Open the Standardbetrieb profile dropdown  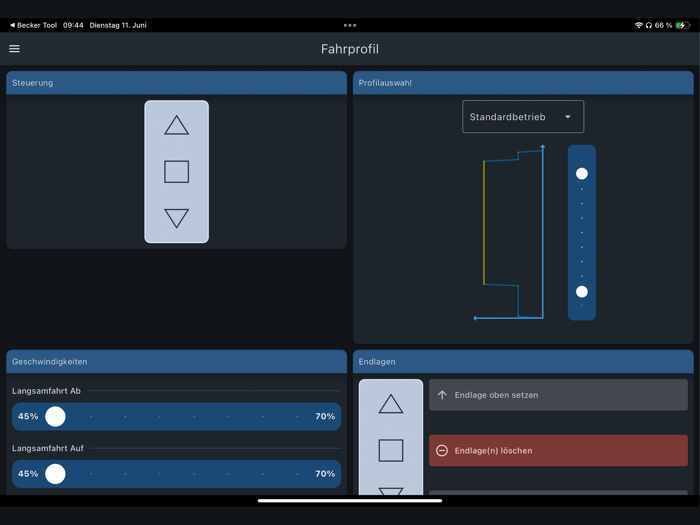coord(523,117)
